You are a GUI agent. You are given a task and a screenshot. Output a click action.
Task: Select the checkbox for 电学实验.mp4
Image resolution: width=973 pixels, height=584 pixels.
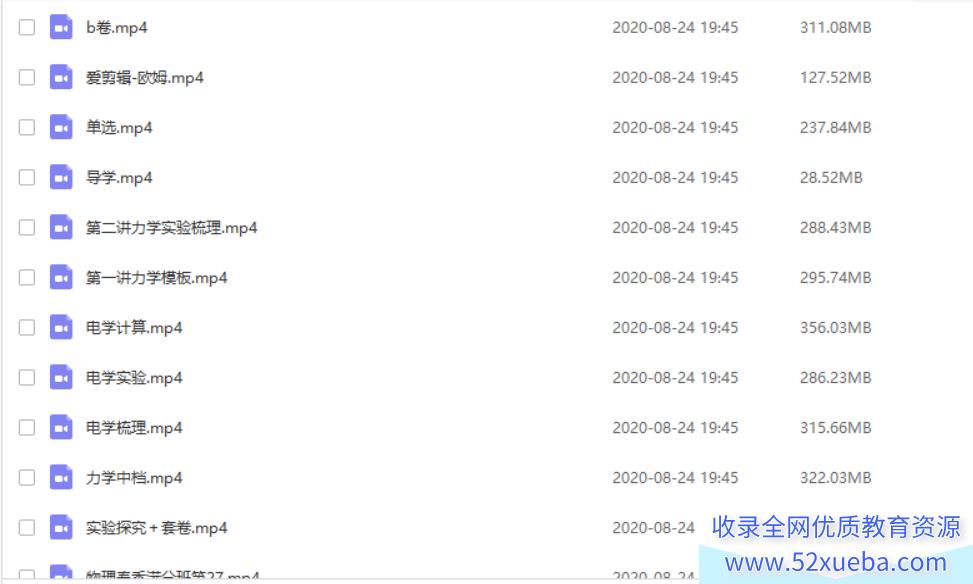(x=27, y=377)
